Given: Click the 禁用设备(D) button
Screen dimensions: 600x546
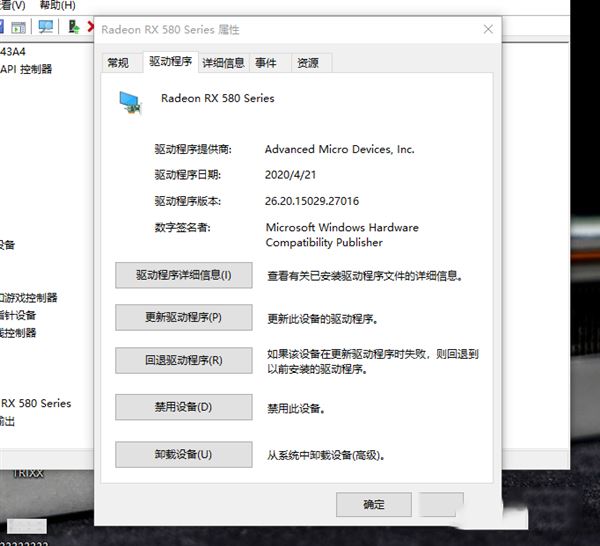Looking at the screenshot, I should click(184, 407).
